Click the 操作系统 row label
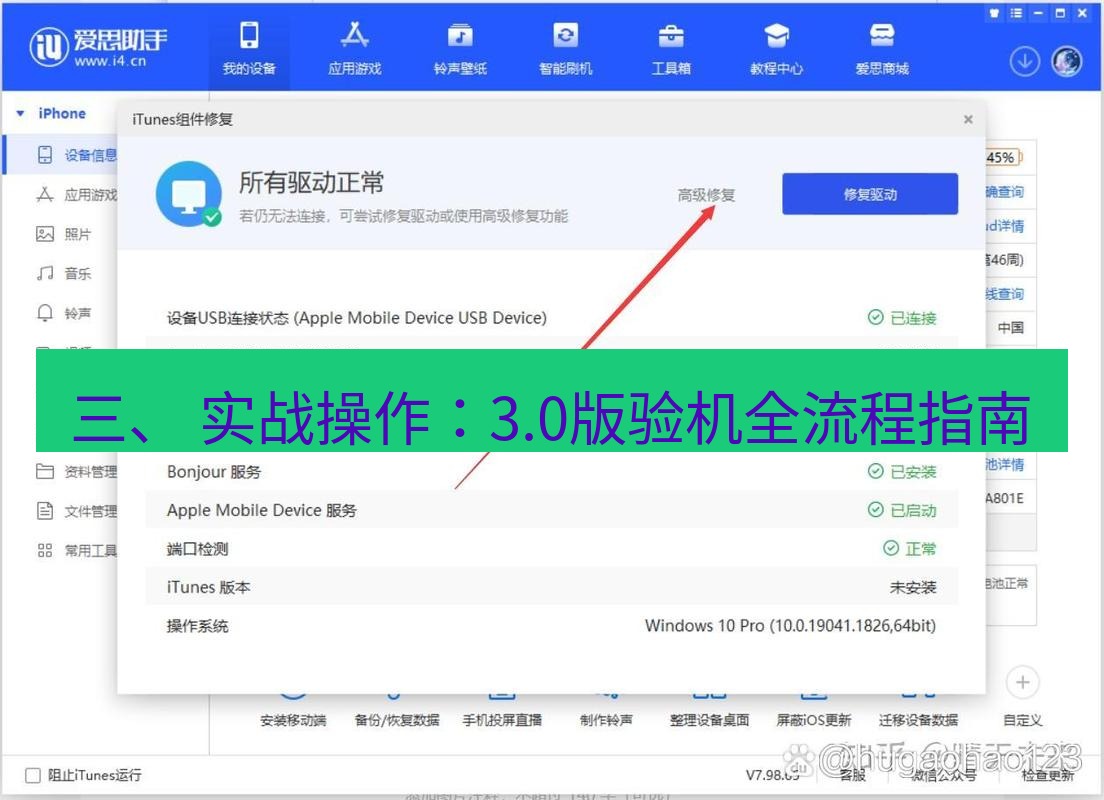The image size is (1104, 800). click(x=197, y=626)
